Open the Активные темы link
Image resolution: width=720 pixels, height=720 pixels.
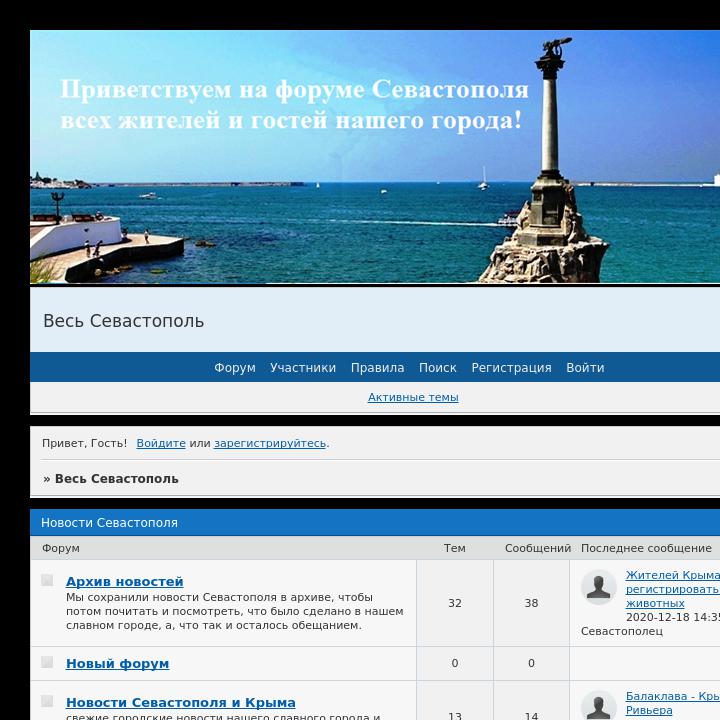(x=413, y=397)
